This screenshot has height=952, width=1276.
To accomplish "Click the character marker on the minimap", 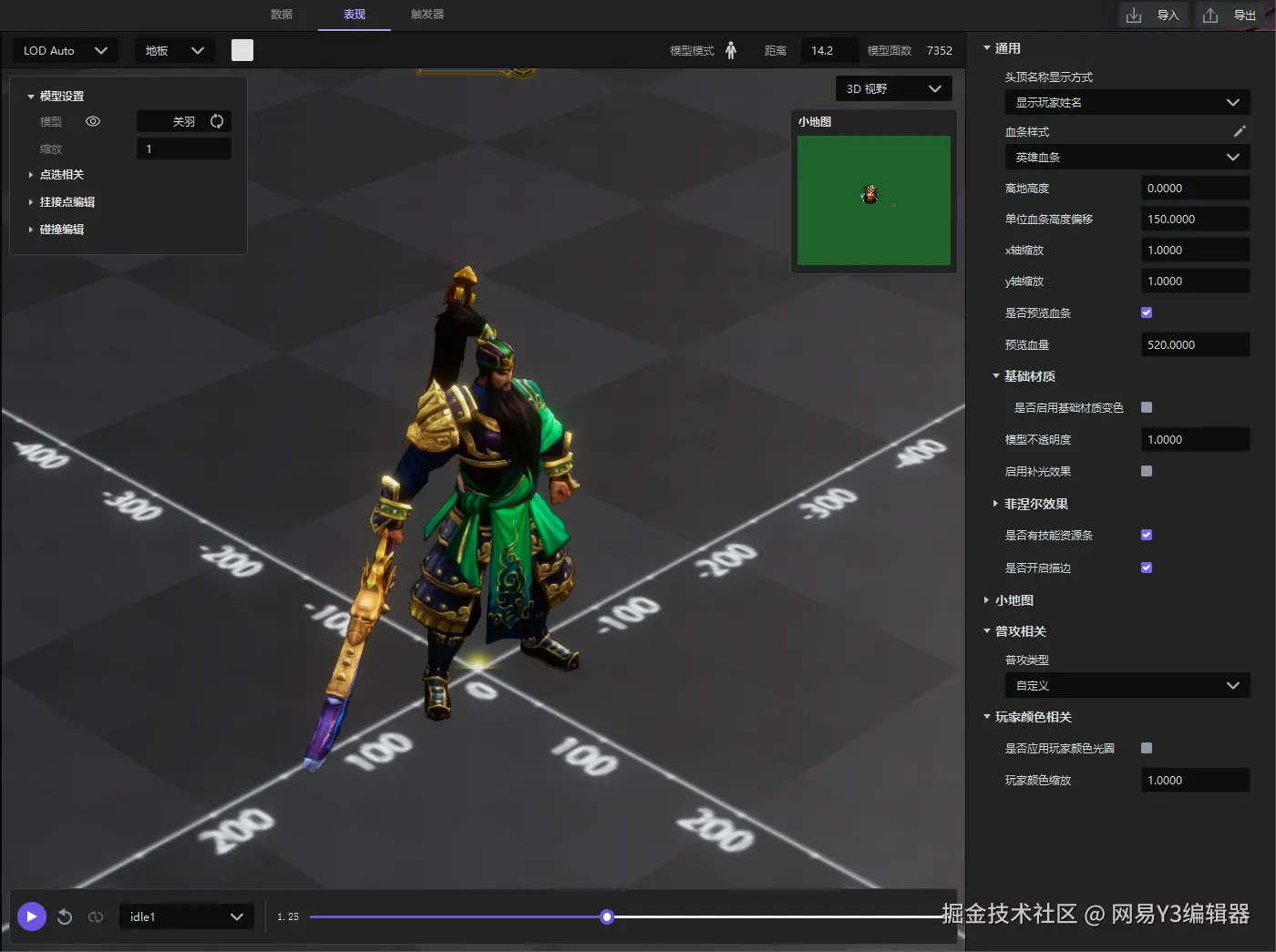I will coord(870,194).
